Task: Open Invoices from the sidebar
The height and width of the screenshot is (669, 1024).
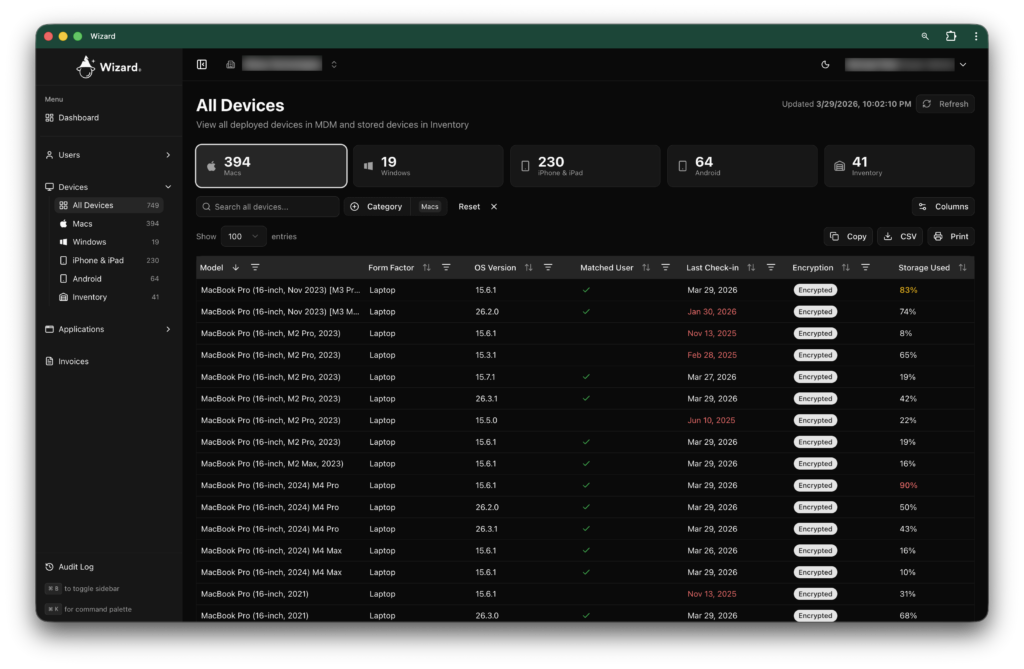Action: (73, 362)
